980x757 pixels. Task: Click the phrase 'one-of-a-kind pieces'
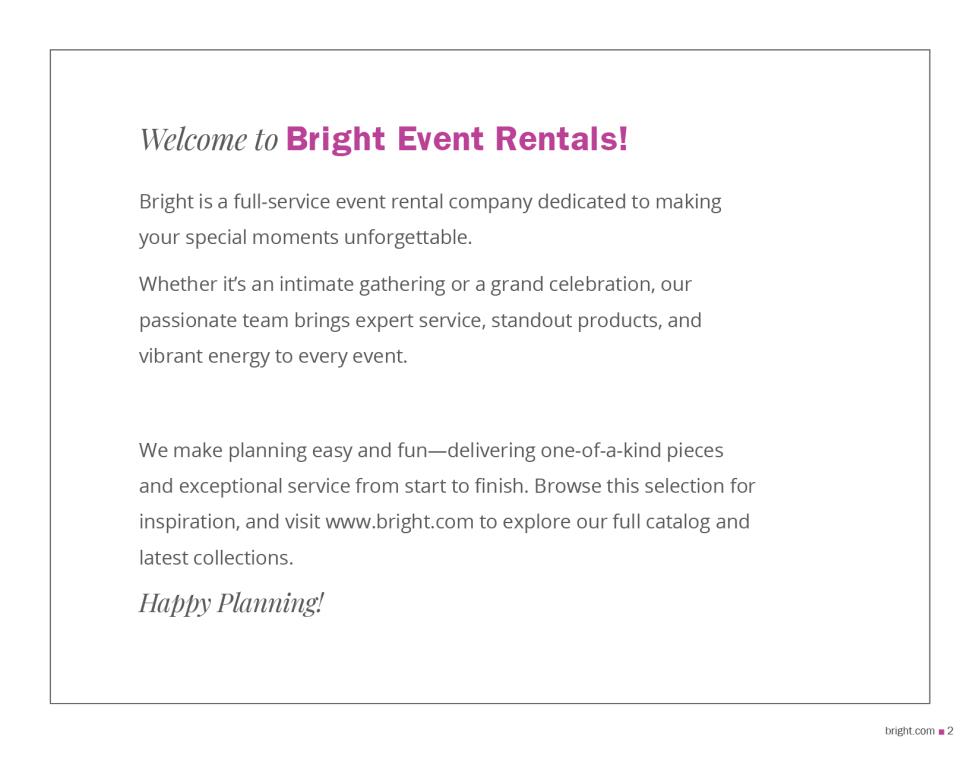click(632, 451)
